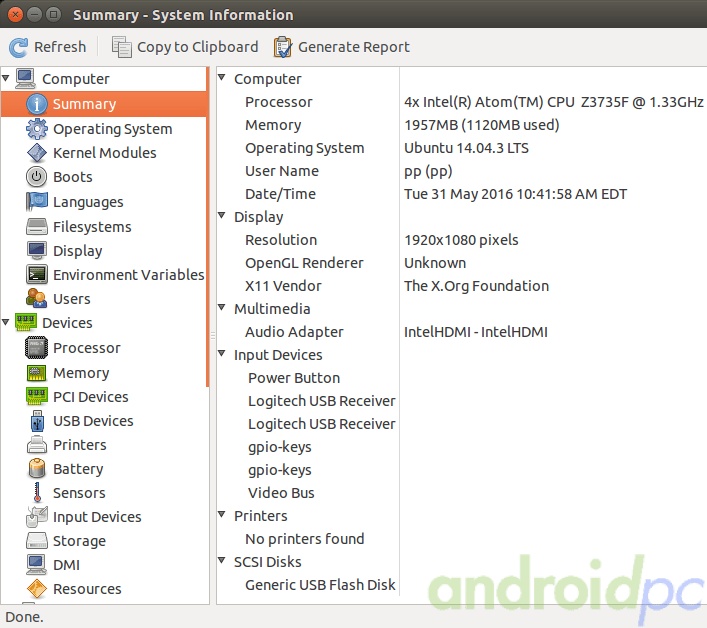Open Resources orange diamond icon

[x=37, y=589]
